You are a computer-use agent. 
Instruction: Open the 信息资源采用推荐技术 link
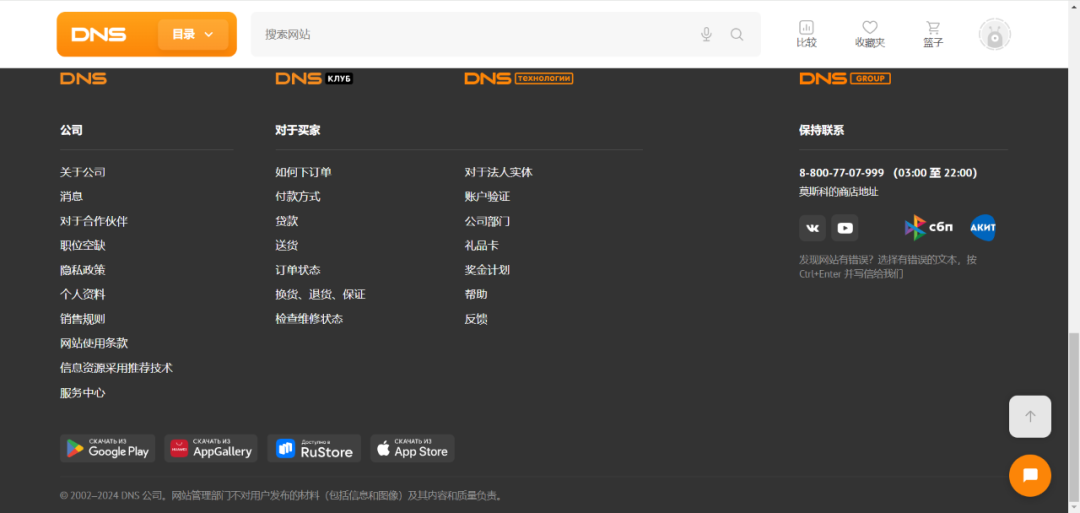116,368
